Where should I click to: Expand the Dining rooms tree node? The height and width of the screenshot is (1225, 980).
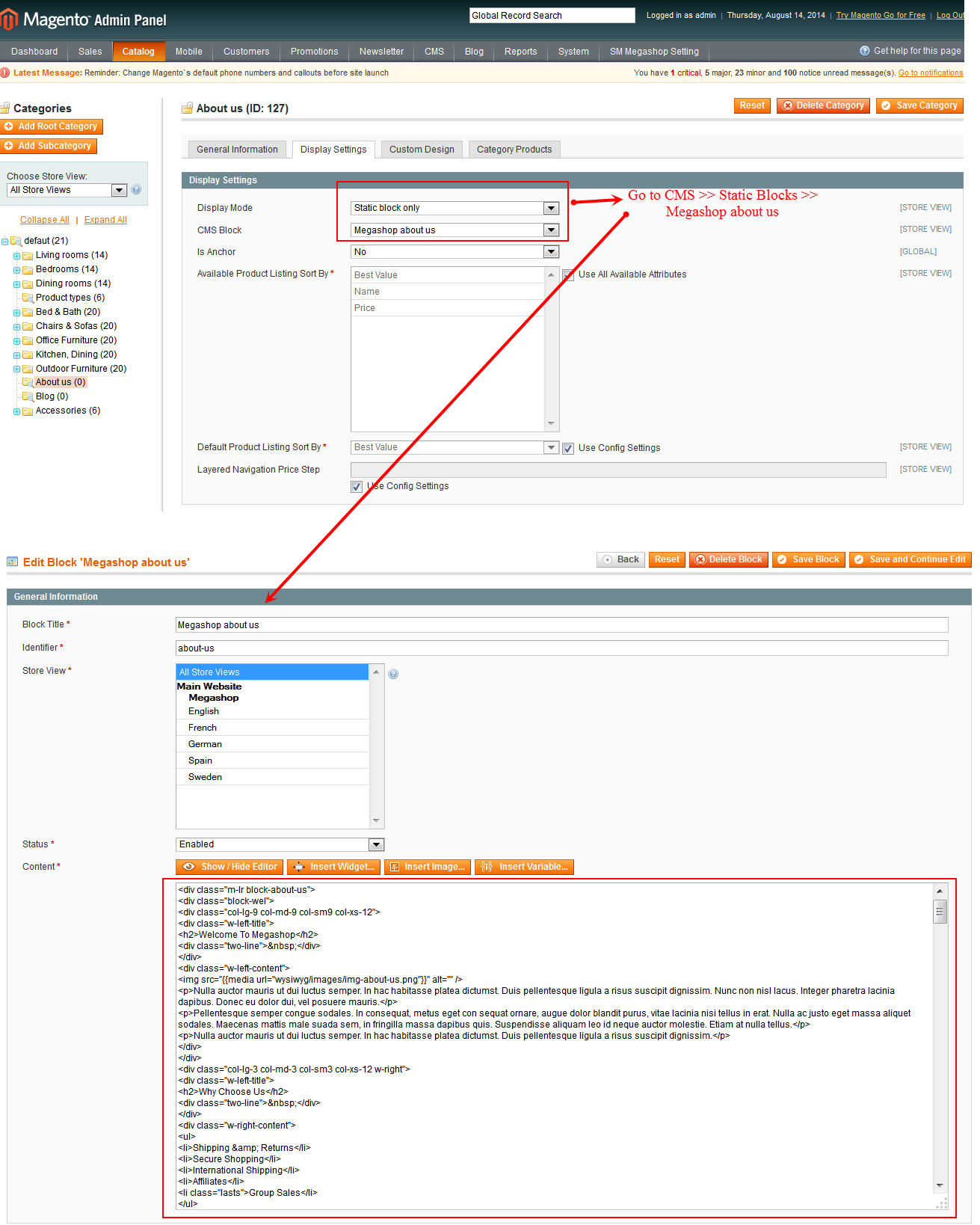[x=16, y=284]
